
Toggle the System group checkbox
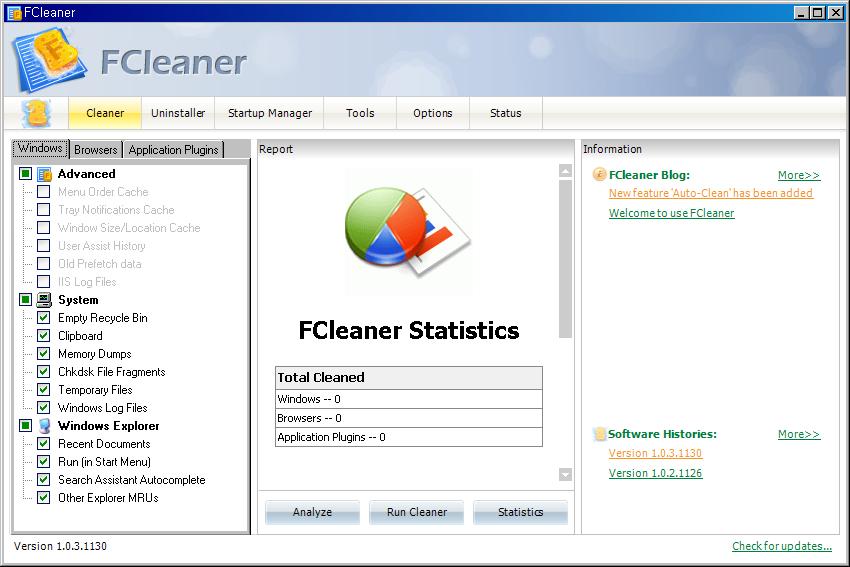[x=25, y=299]
